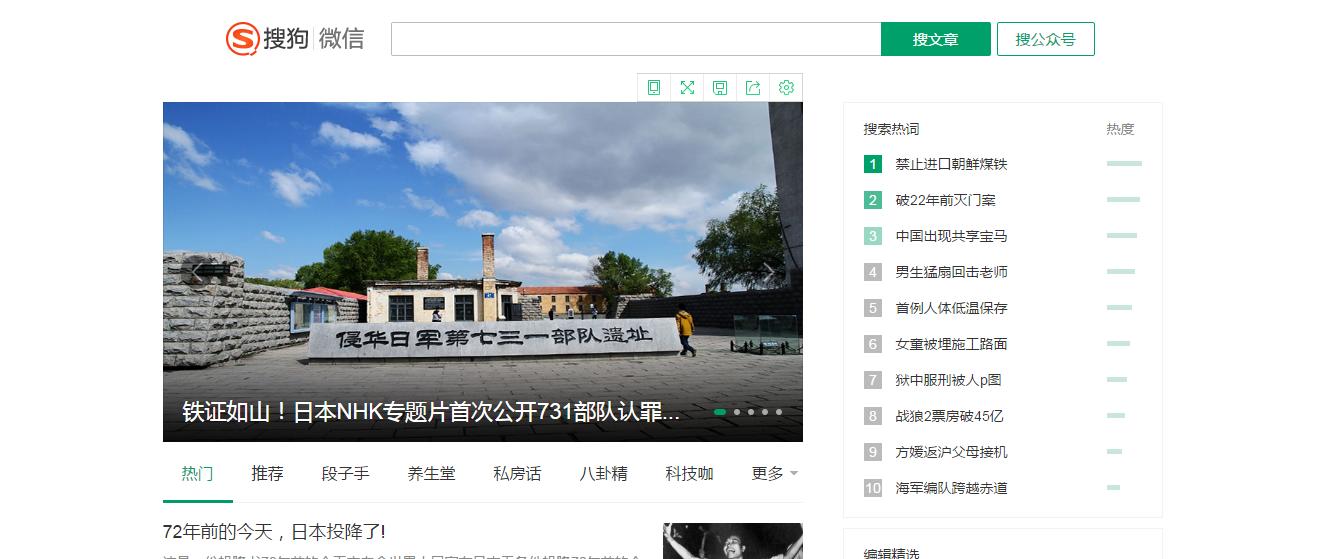Open article 72年前的今天，日本投降了!
This screenshot has width=1334, height=559.
tap(274, 531)
